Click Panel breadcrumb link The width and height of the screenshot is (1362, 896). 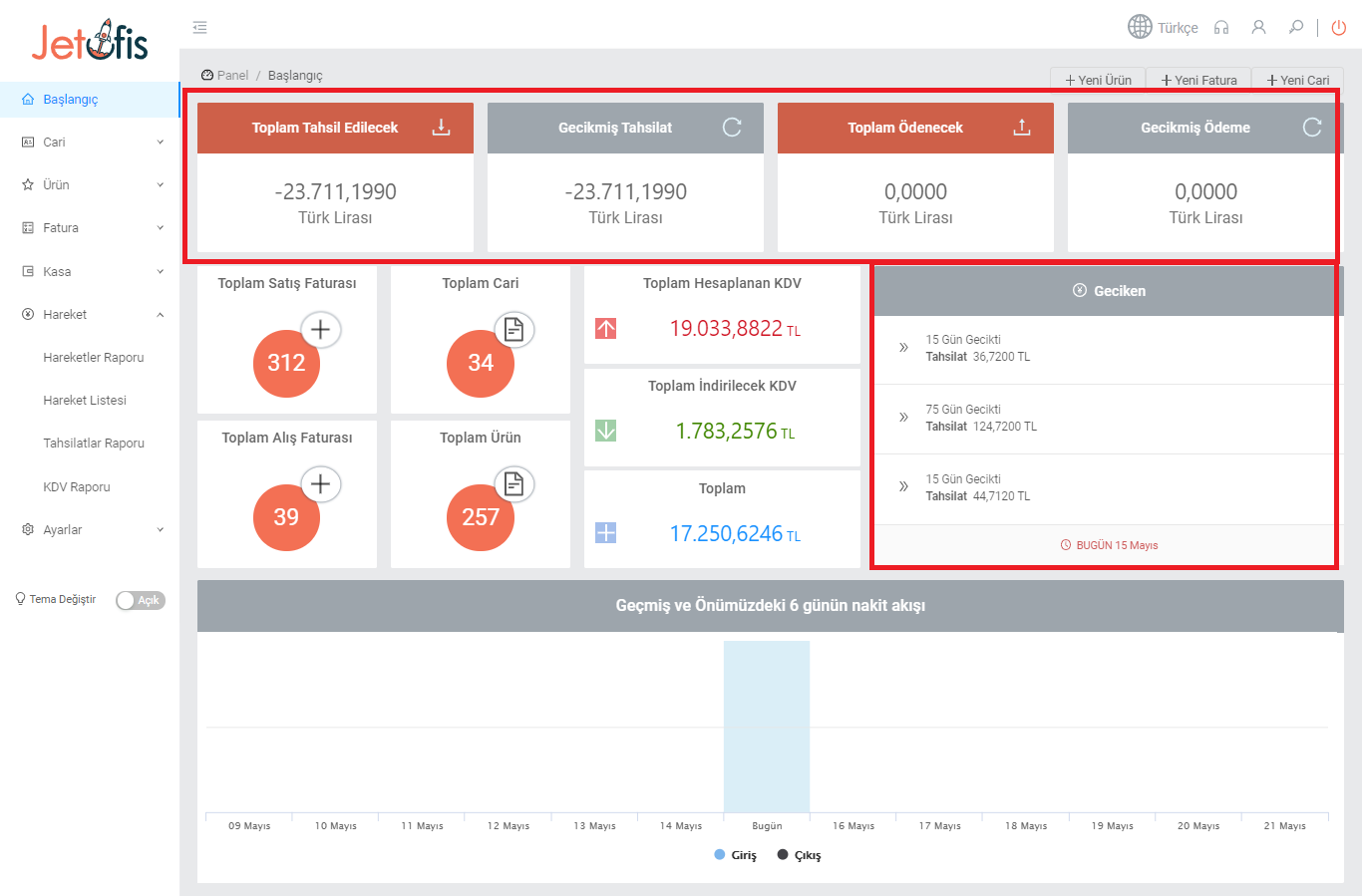[x=232, y=76]
